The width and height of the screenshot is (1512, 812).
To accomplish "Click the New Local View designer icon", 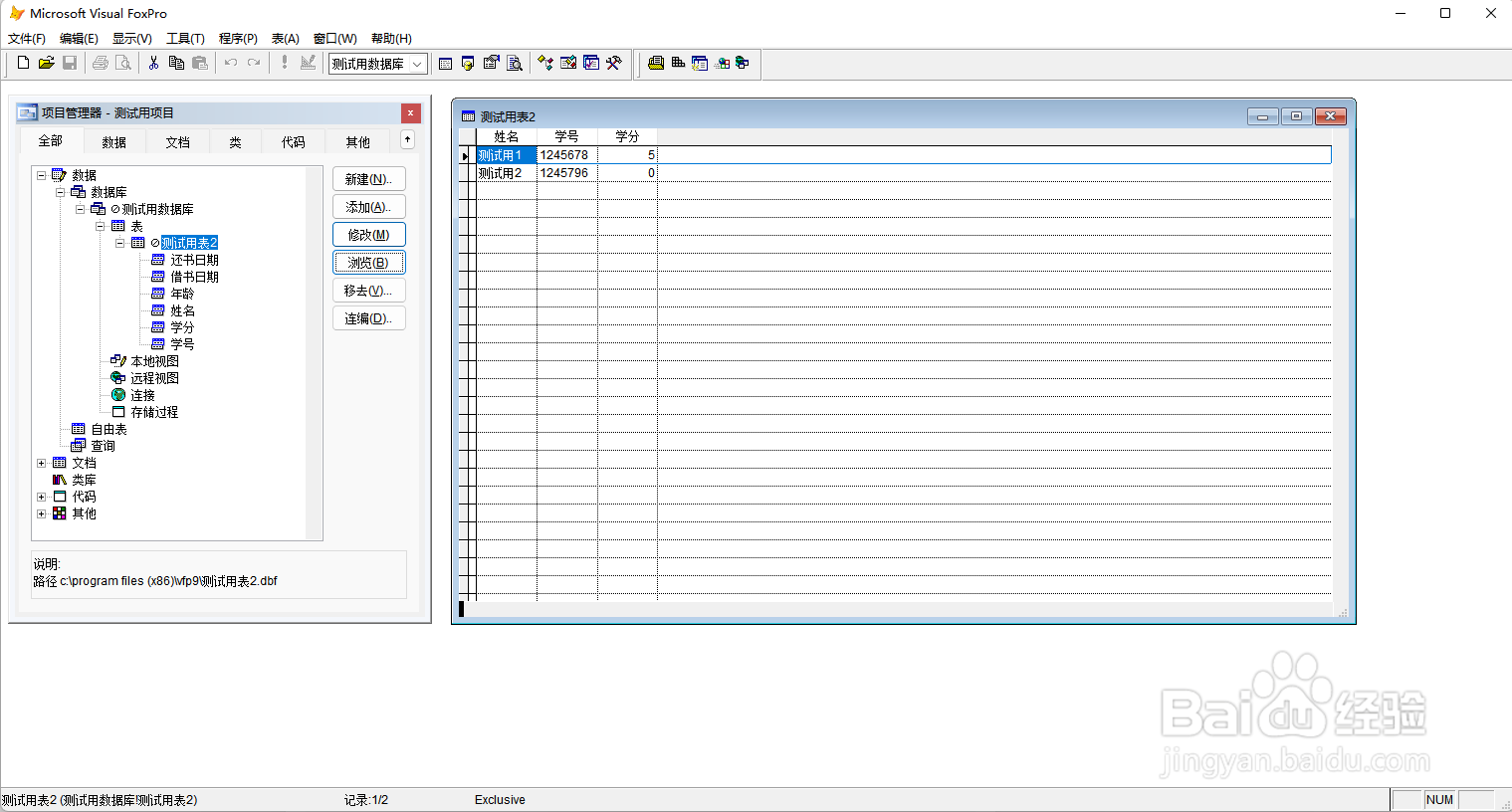I will [743, 63].
